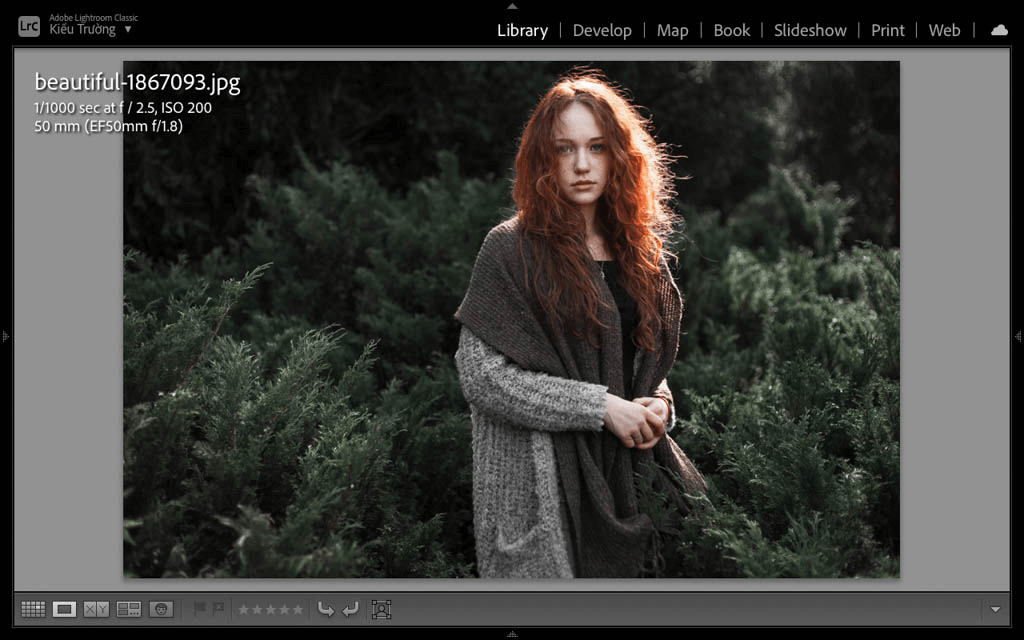The image size is (1024, 640).
Task: Switch to Web module
Action: pyautogui.click(x=944, y=30)
